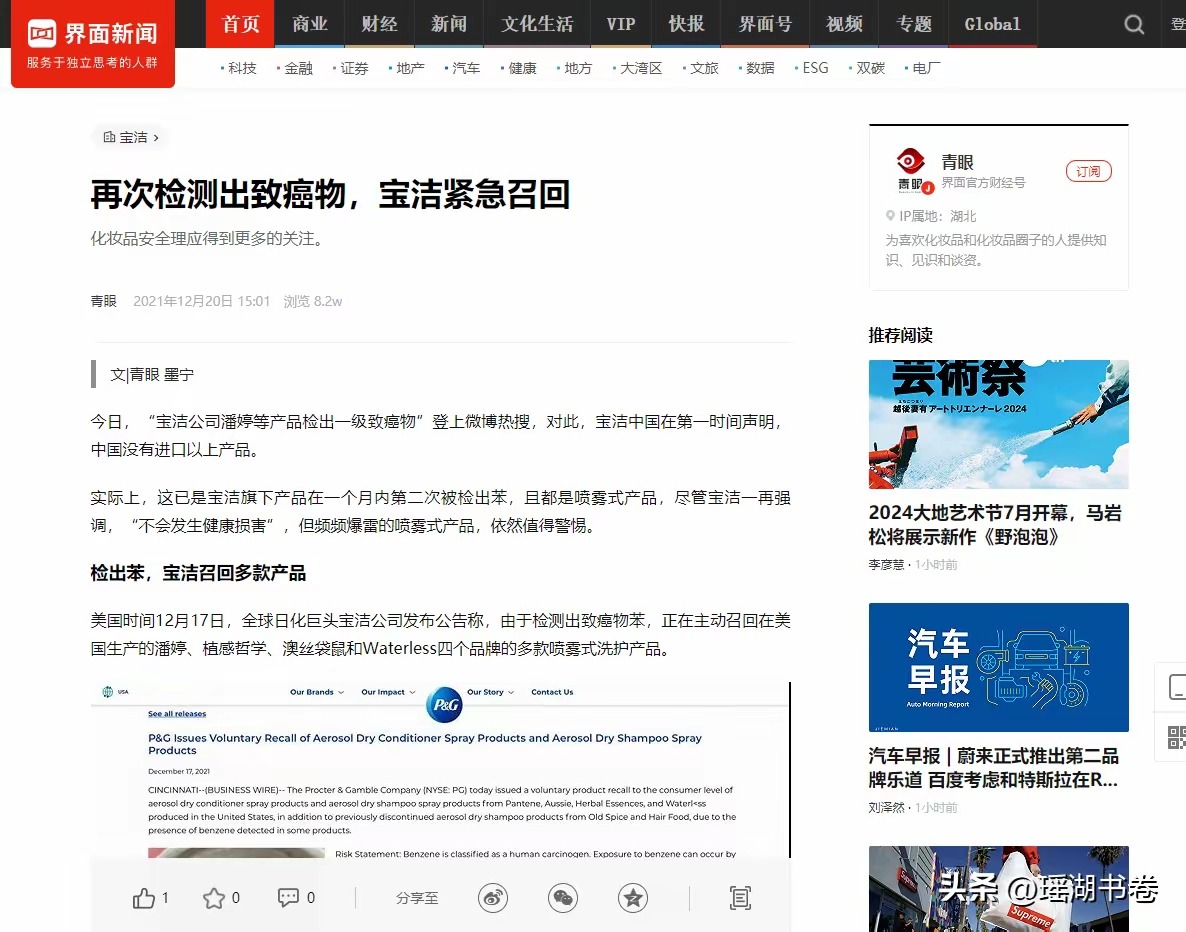Go to 地产 subcategory
1186x932 pixels.
click(410, 68)
